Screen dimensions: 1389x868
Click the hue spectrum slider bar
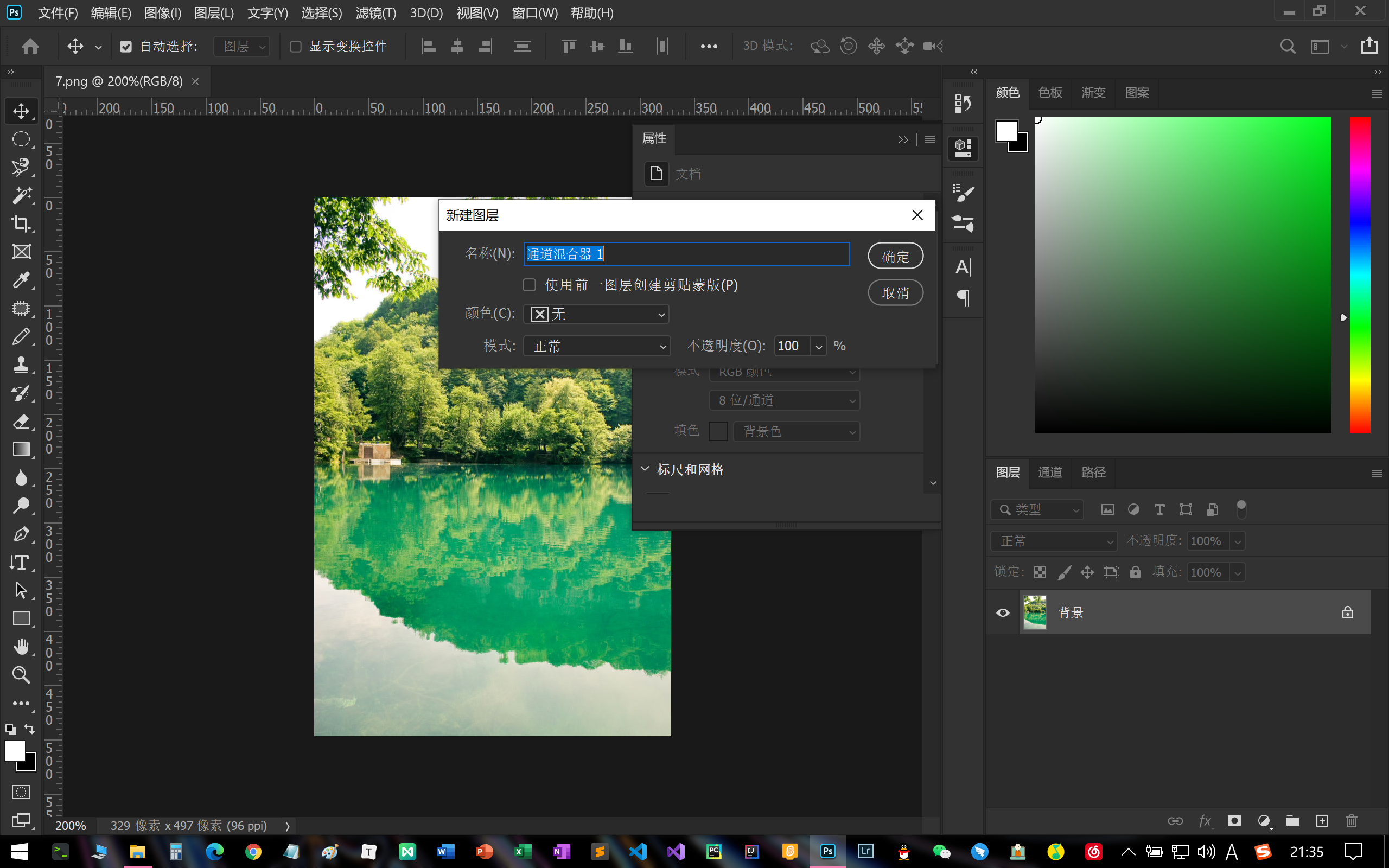1359,275
